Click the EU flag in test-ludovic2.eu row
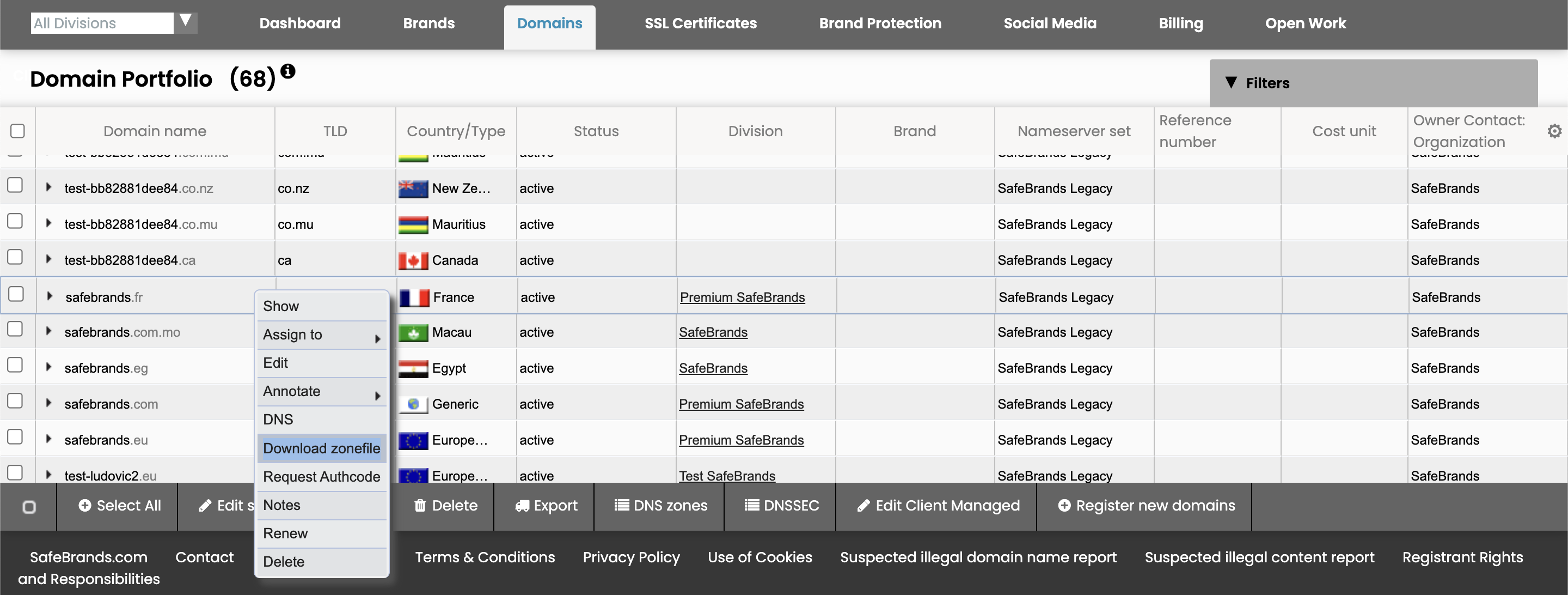Image resolution: width=1568 pixels, height=595 pixels. point(413,476)
